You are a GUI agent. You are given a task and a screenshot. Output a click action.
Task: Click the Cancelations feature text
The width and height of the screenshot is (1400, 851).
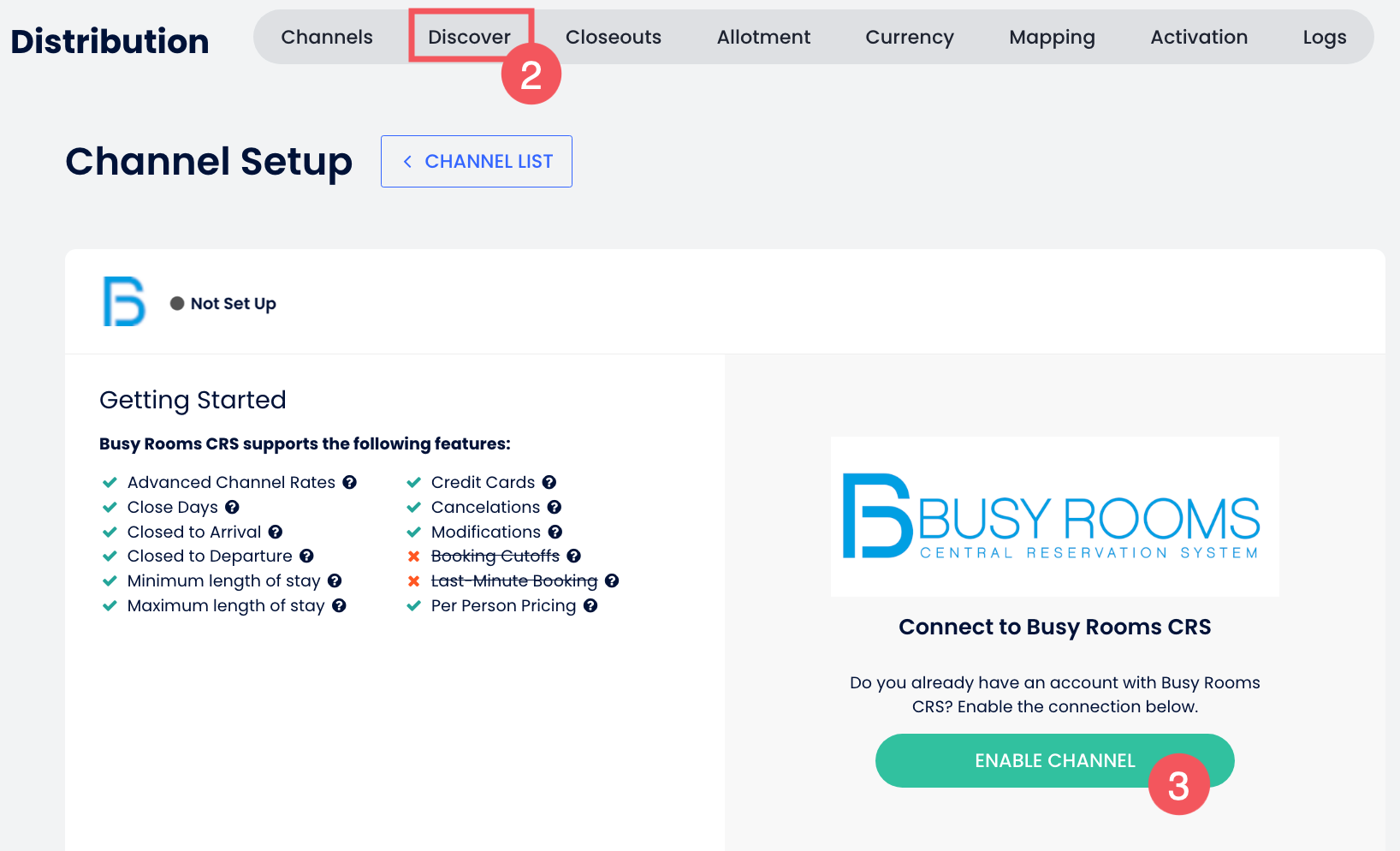point(486,507)
